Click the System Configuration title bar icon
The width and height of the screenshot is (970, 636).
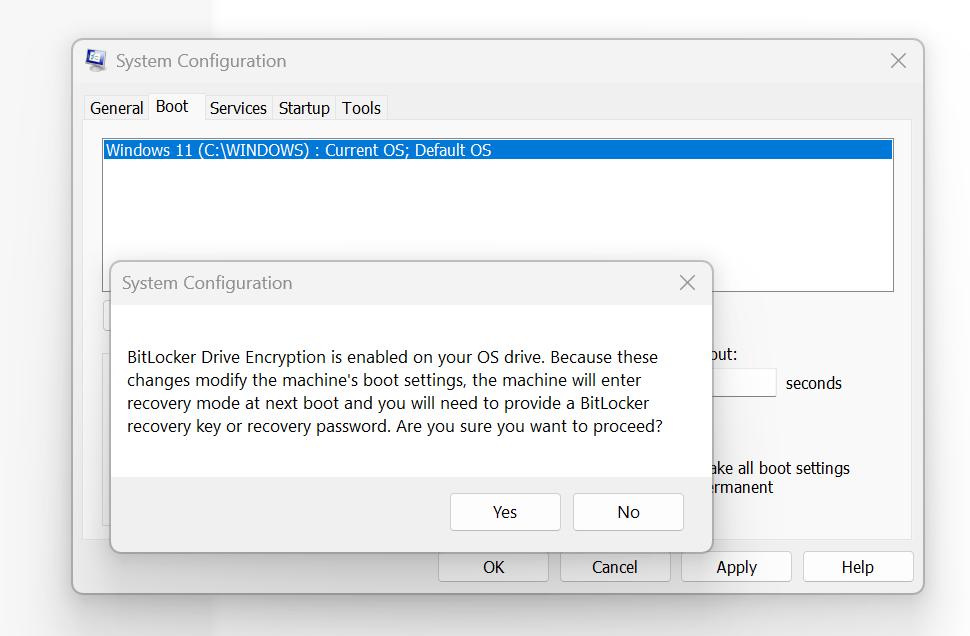point(96,60)
